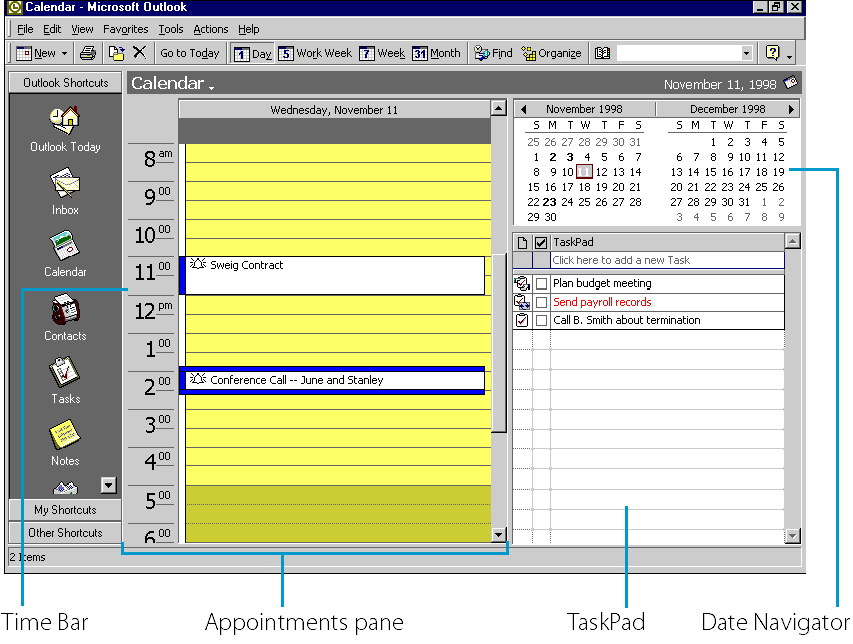Screen dimensions: 853x644
Task: Open the Tasks shortcut icon
Action: point(65,372)
